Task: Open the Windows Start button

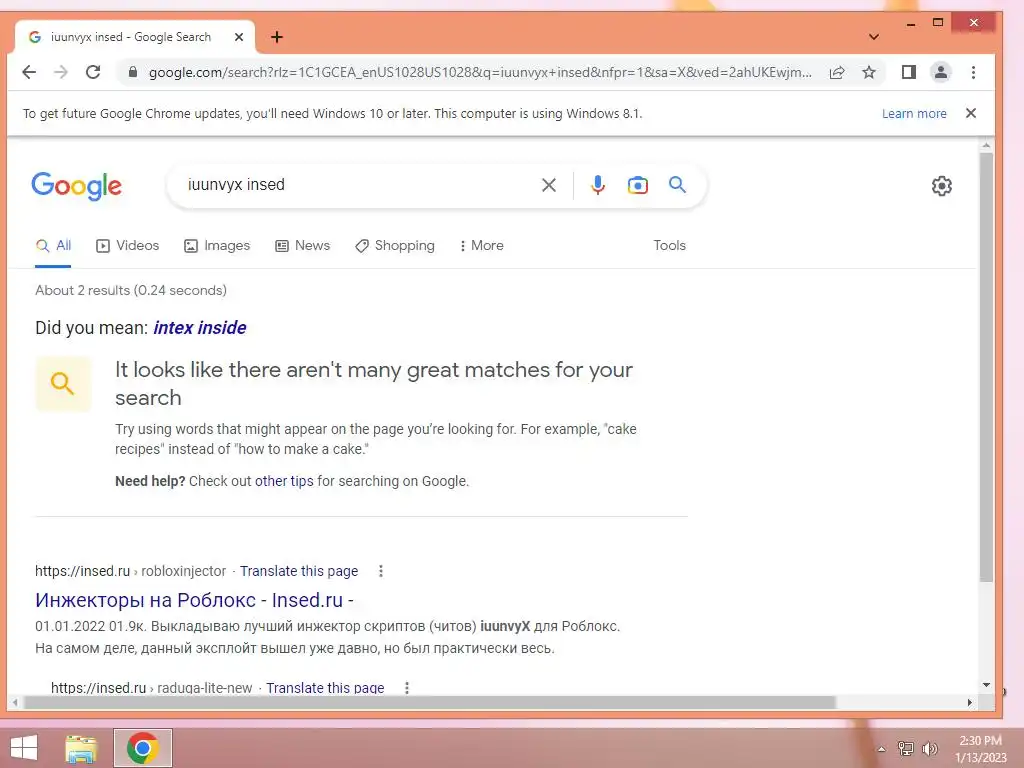Action: tap(24, 748)
